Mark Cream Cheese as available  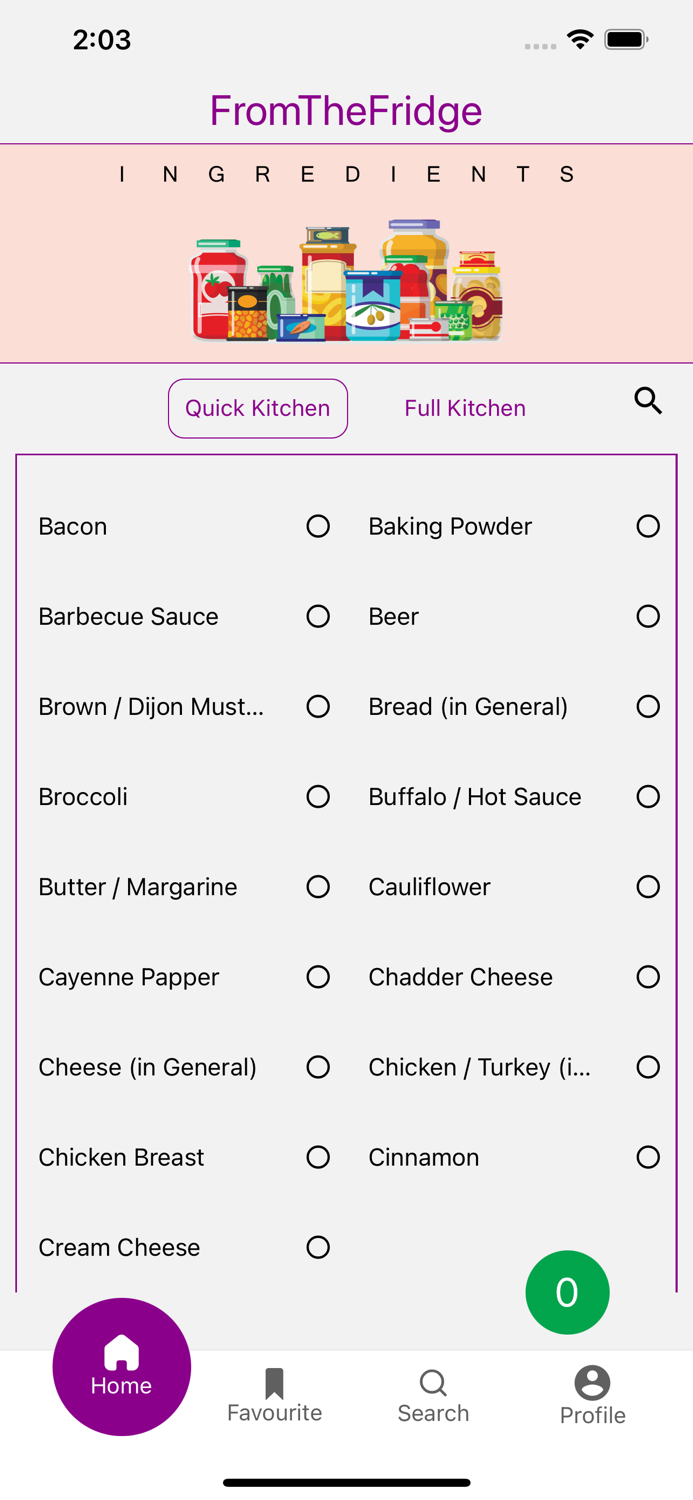(x=318, y=1247)
